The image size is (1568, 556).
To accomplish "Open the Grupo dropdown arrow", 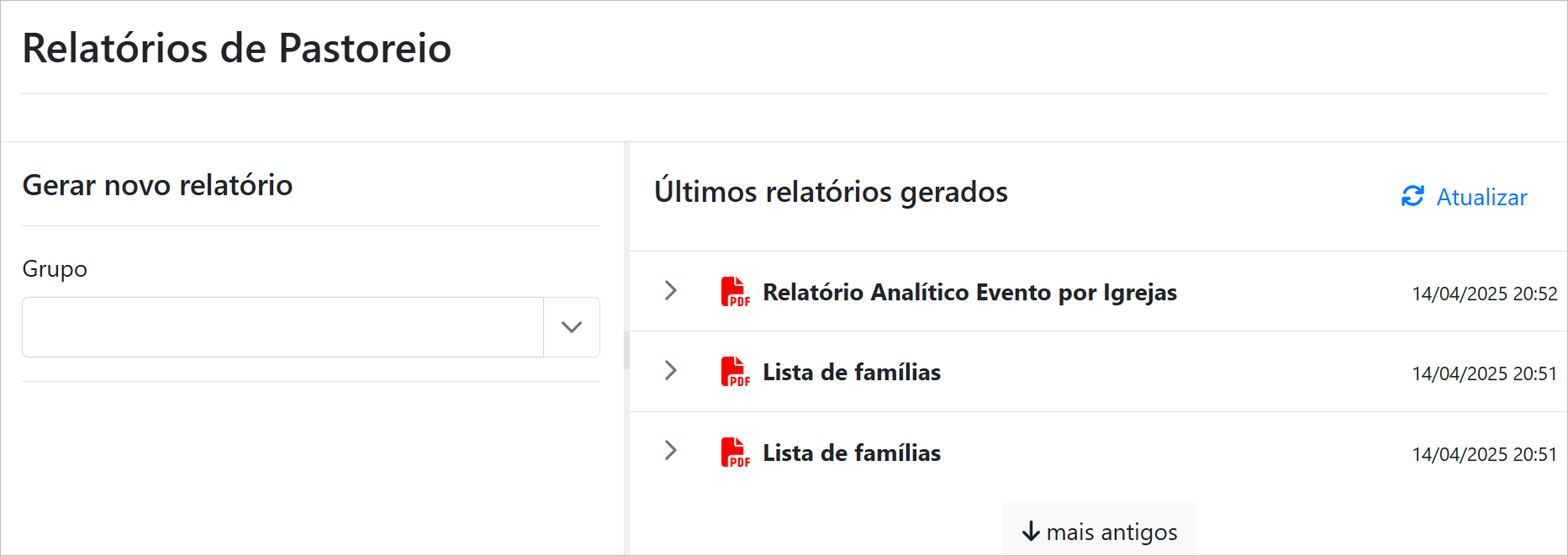I will [572, 327].
